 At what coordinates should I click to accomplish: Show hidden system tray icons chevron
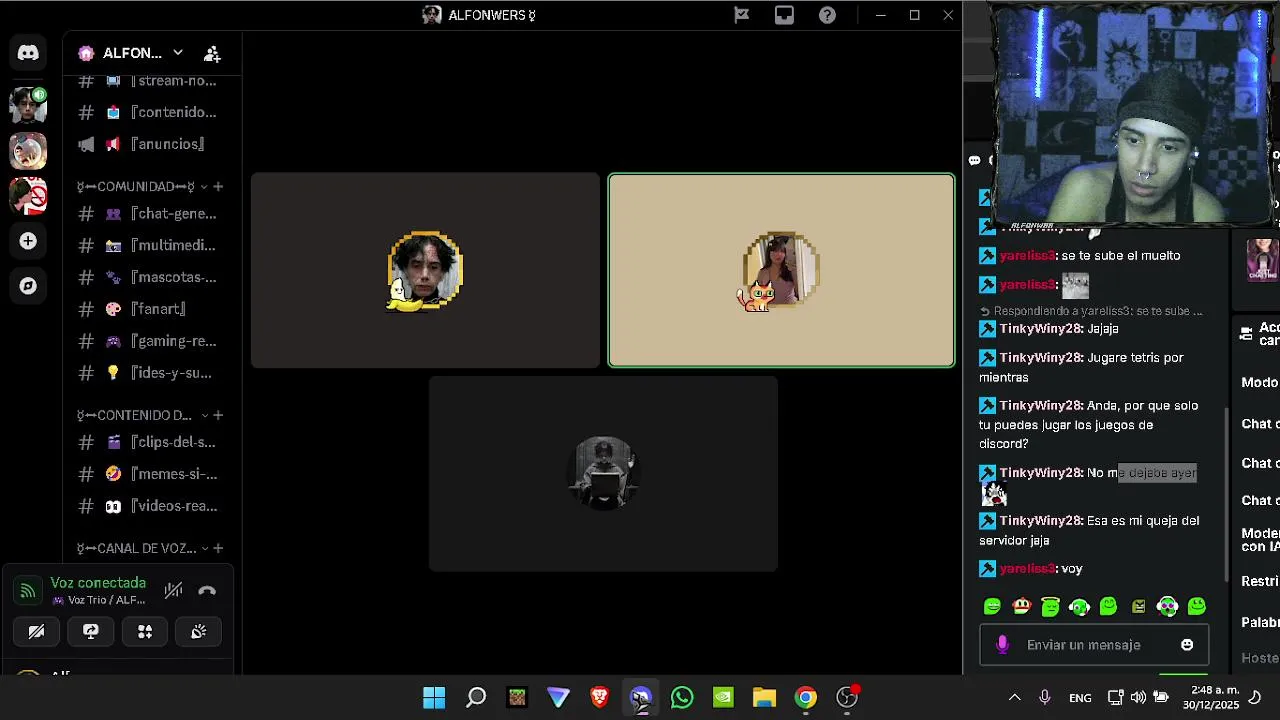tap(1014, 698)
